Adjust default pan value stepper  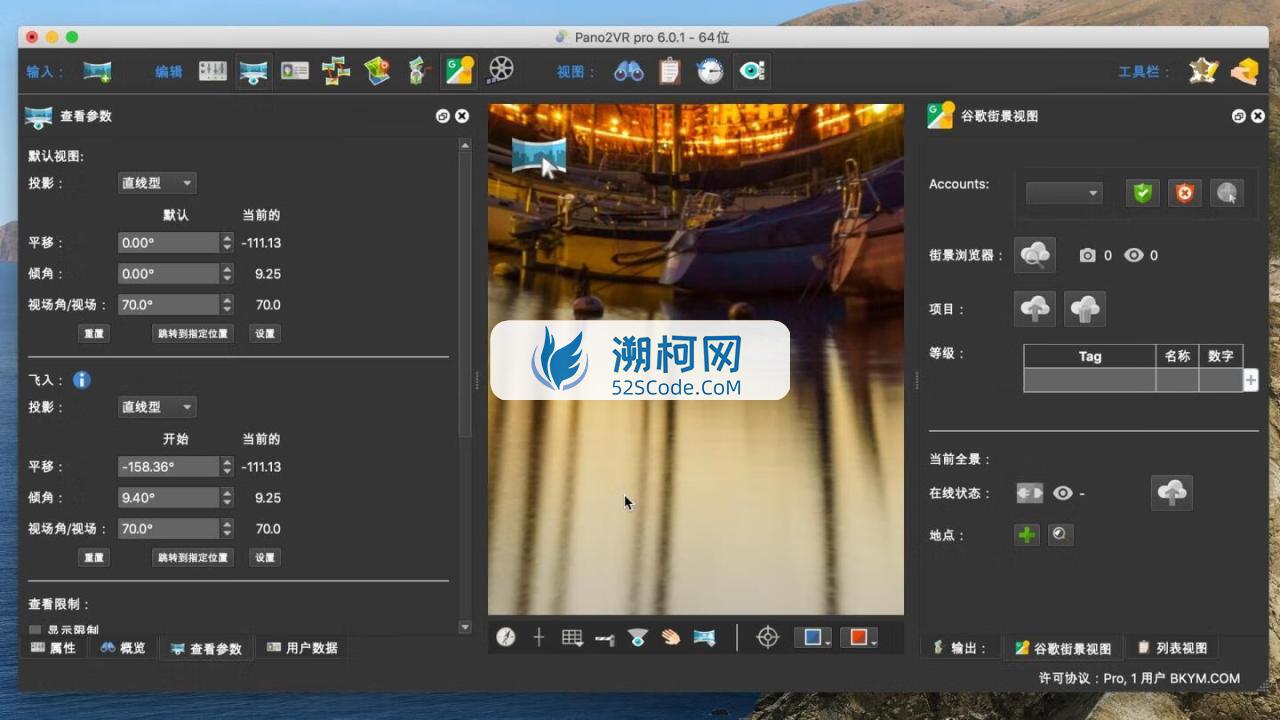[x=227, y=243]
